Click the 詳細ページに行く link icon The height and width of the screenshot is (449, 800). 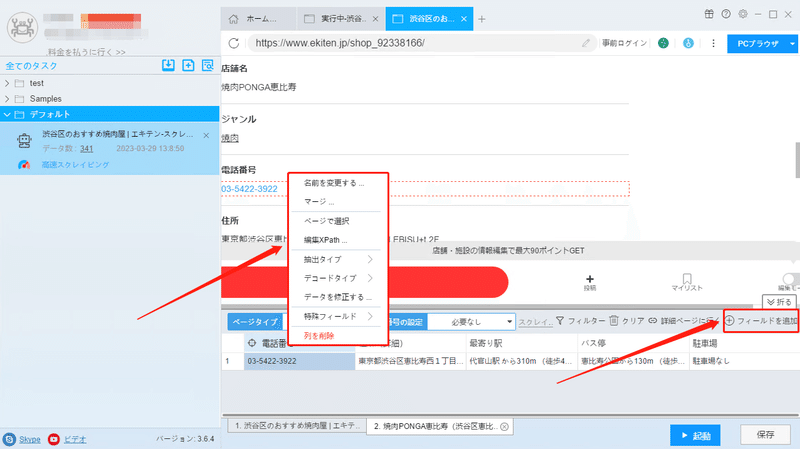653,320
